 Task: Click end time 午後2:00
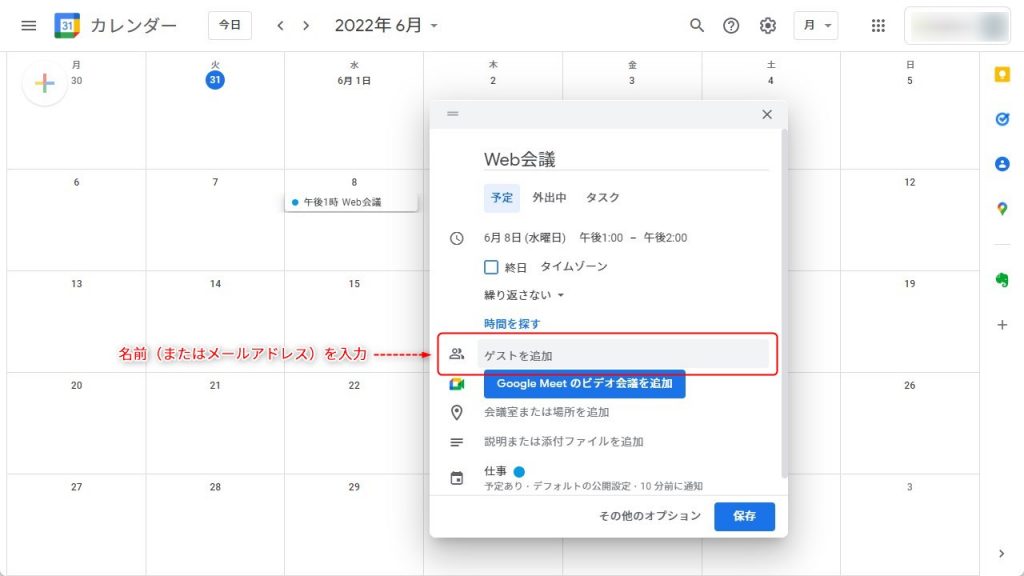(x=665, y=238)
